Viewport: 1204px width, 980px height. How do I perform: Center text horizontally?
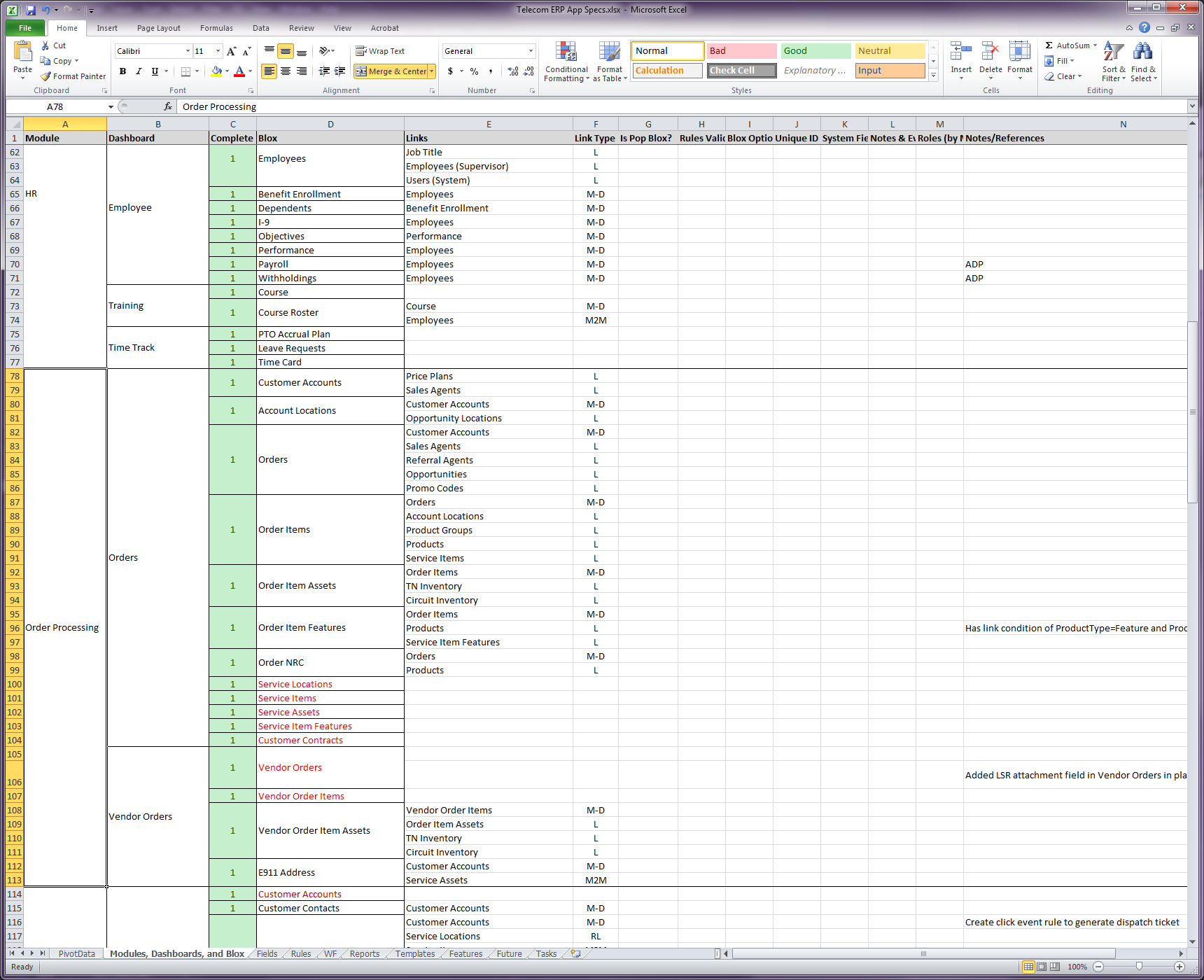pyautogui.click(x=286, y=71)
